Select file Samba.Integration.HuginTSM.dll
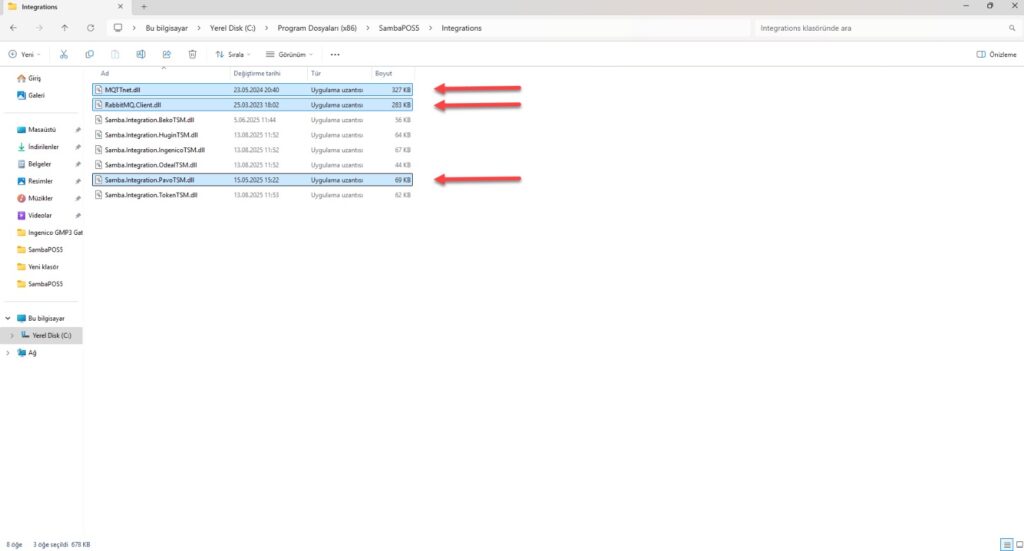This screenshot has height=551, width=1024. pyautogui.click(x=253, y=135)
